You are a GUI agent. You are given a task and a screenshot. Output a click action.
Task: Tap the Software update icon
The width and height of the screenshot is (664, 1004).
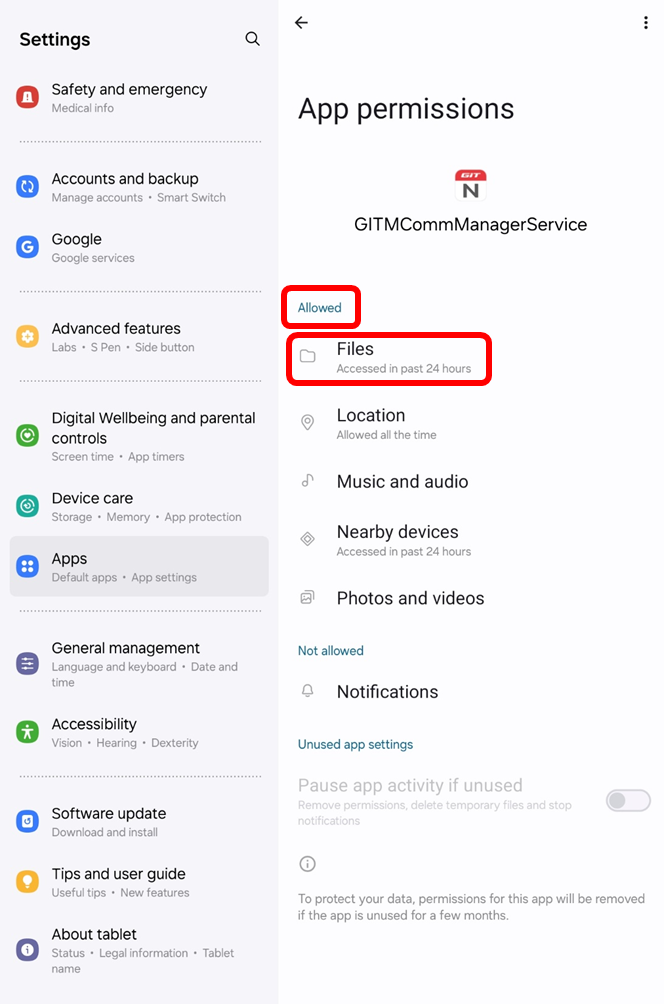coord(28,821)
